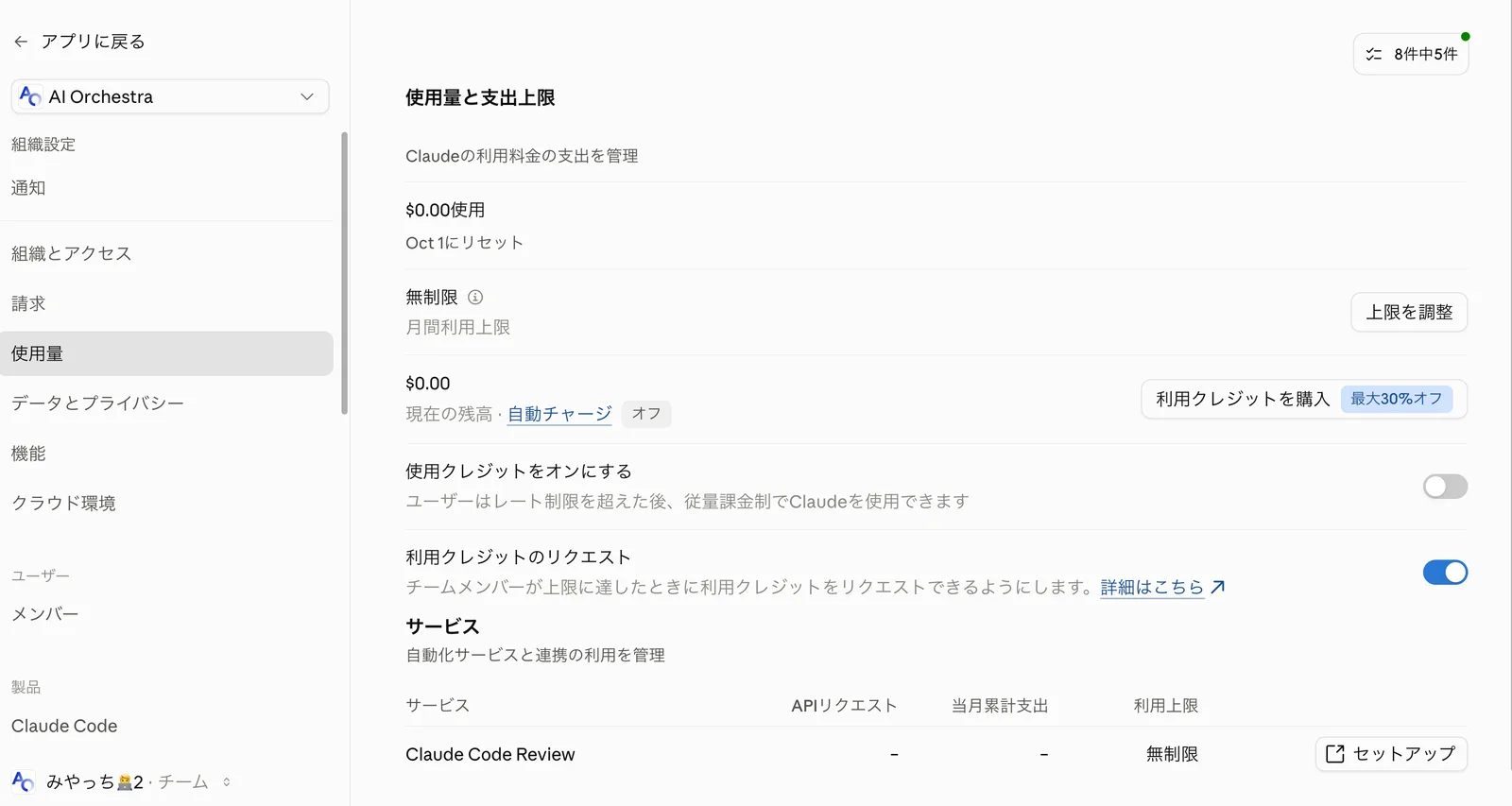
Task: Click the checklist icon in 8件中5件 button
Action: (x=1374, y=55)
